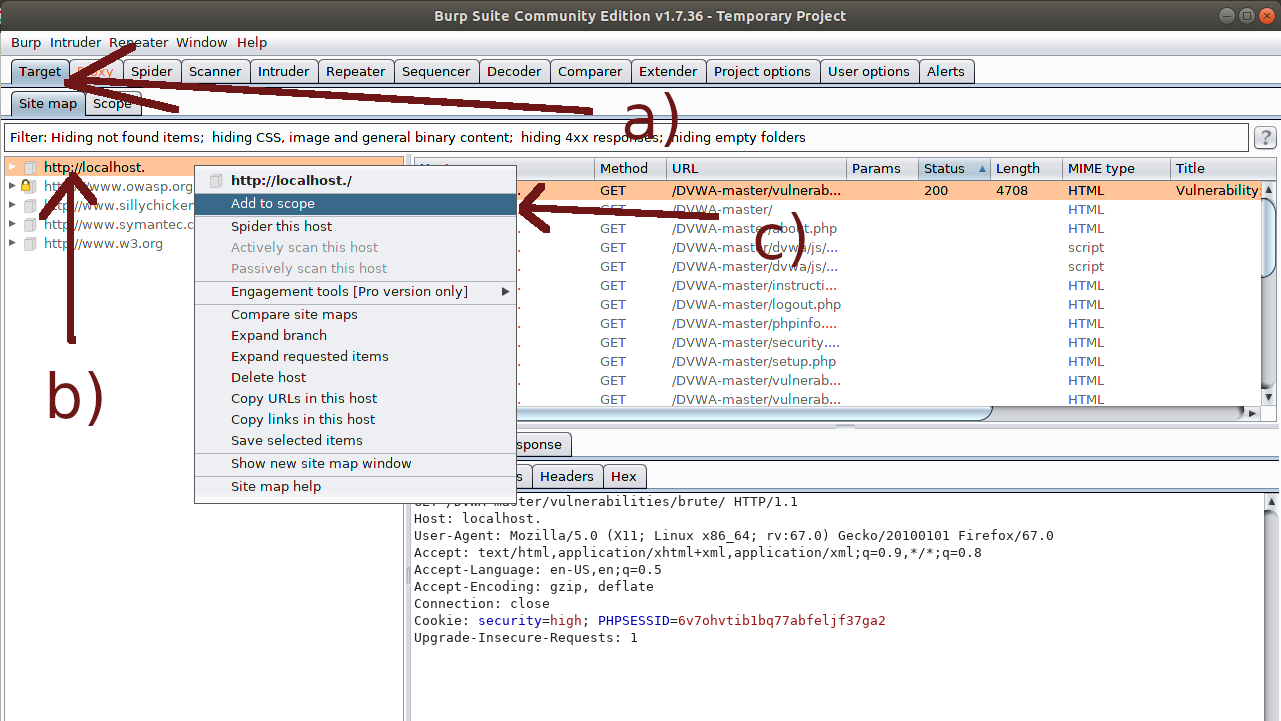Sort the table by MIME type column
Viewport: 1281px width, 721px height.
[1117, 169]
